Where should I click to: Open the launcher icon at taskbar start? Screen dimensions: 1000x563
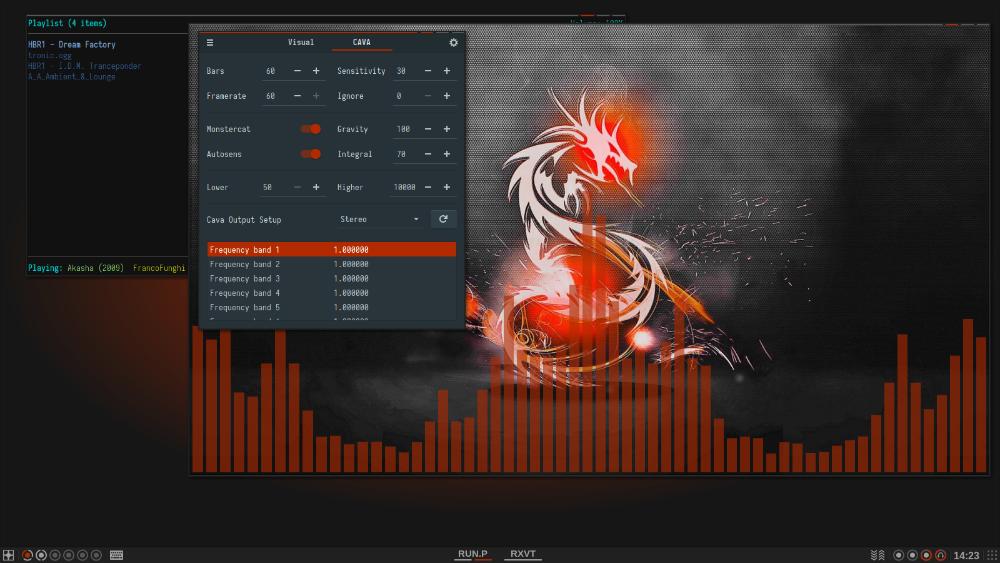[8, 555]
